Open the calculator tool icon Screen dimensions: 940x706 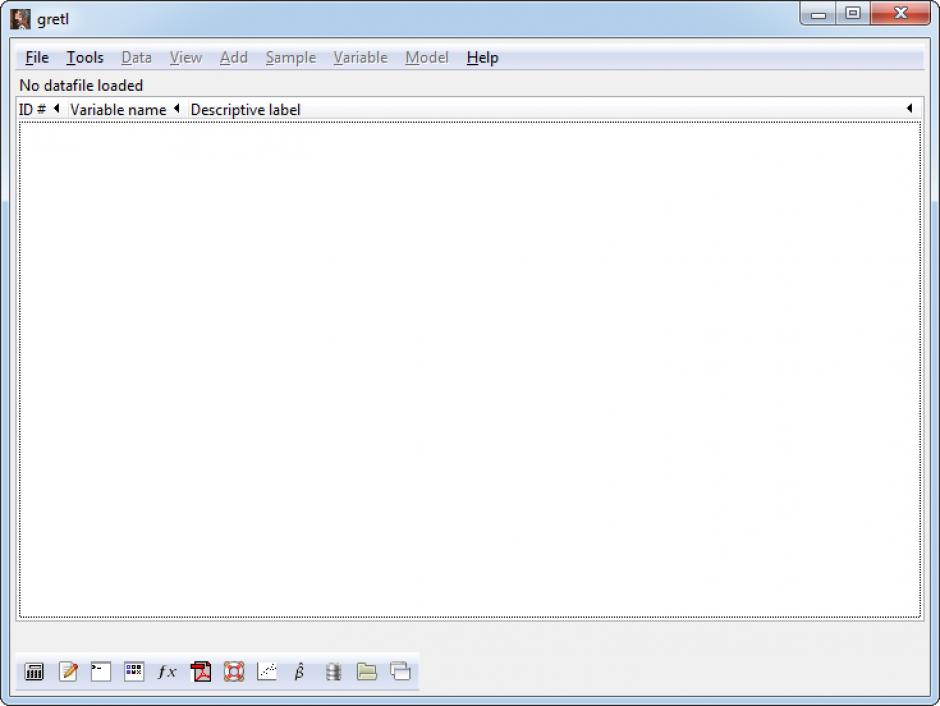click(34, 671)
